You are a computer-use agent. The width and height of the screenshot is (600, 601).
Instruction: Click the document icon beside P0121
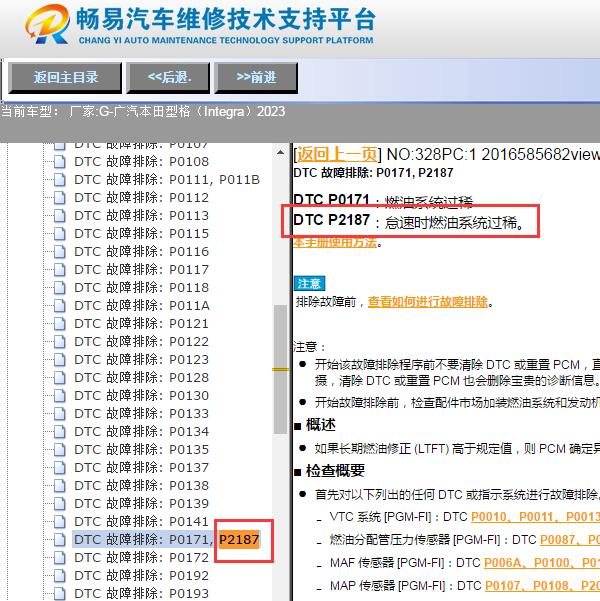[x=59, y=324]
